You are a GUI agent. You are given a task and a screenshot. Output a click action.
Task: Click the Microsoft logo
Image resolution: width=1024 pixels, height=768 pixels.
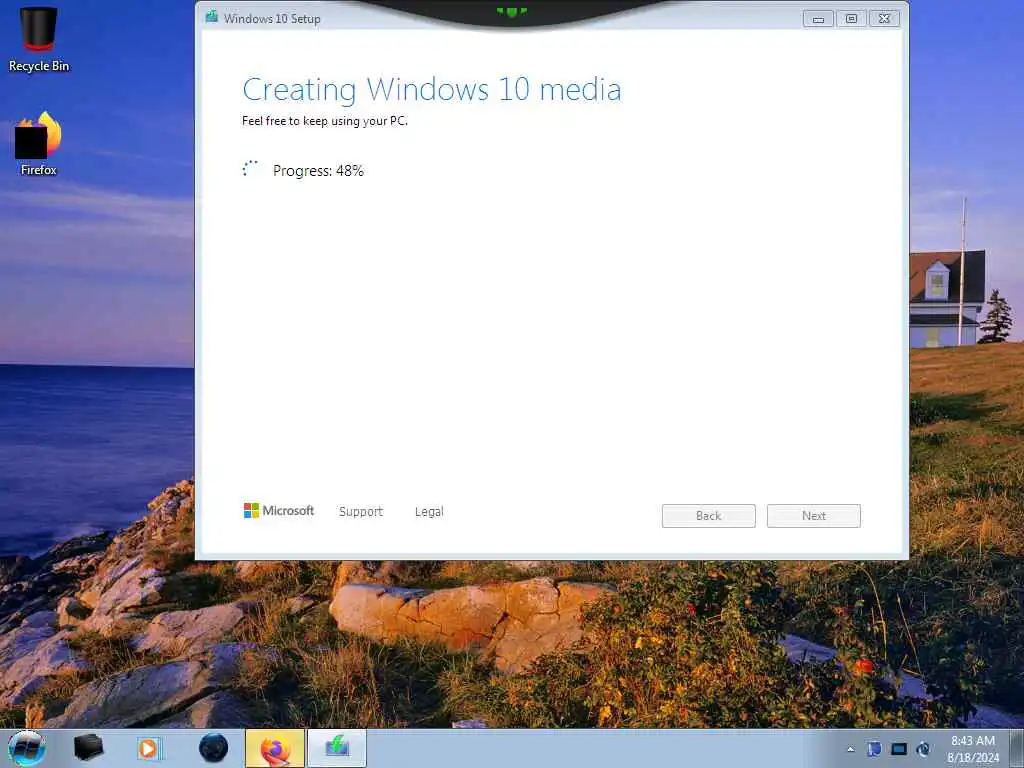(x=279, y=511)
